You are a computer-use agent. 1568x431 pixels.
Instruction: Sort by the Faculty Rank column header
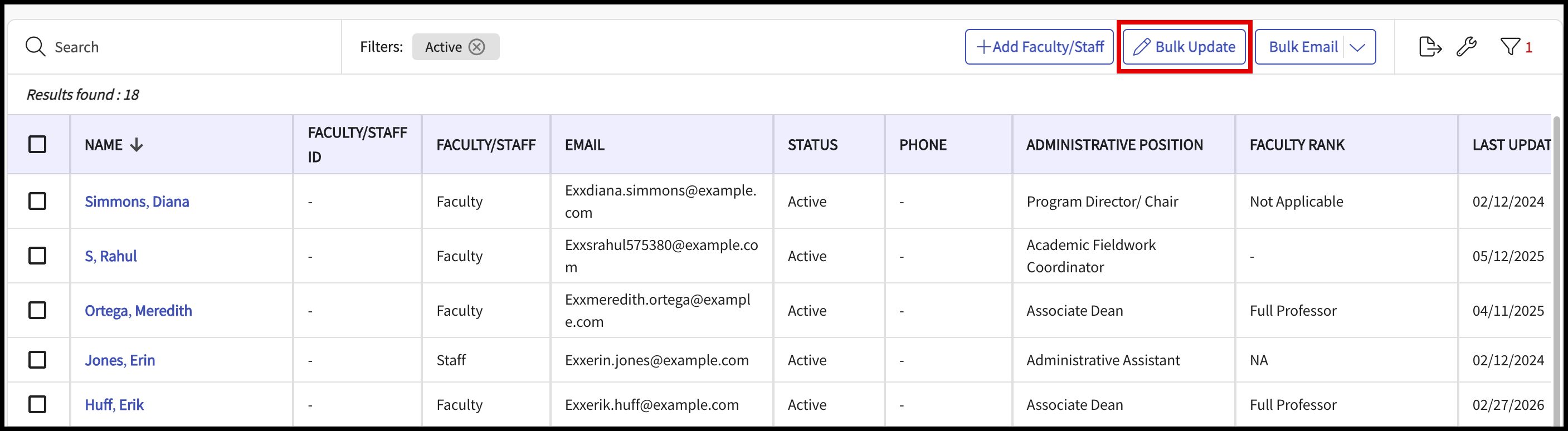click(1297, 145)
